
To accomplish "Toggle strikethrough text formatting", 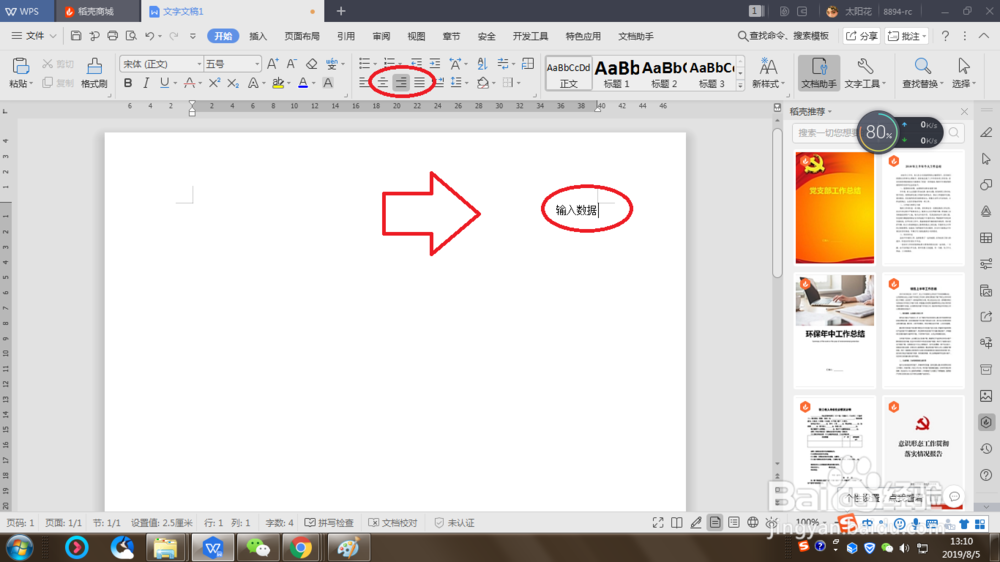I will point(189,83).
